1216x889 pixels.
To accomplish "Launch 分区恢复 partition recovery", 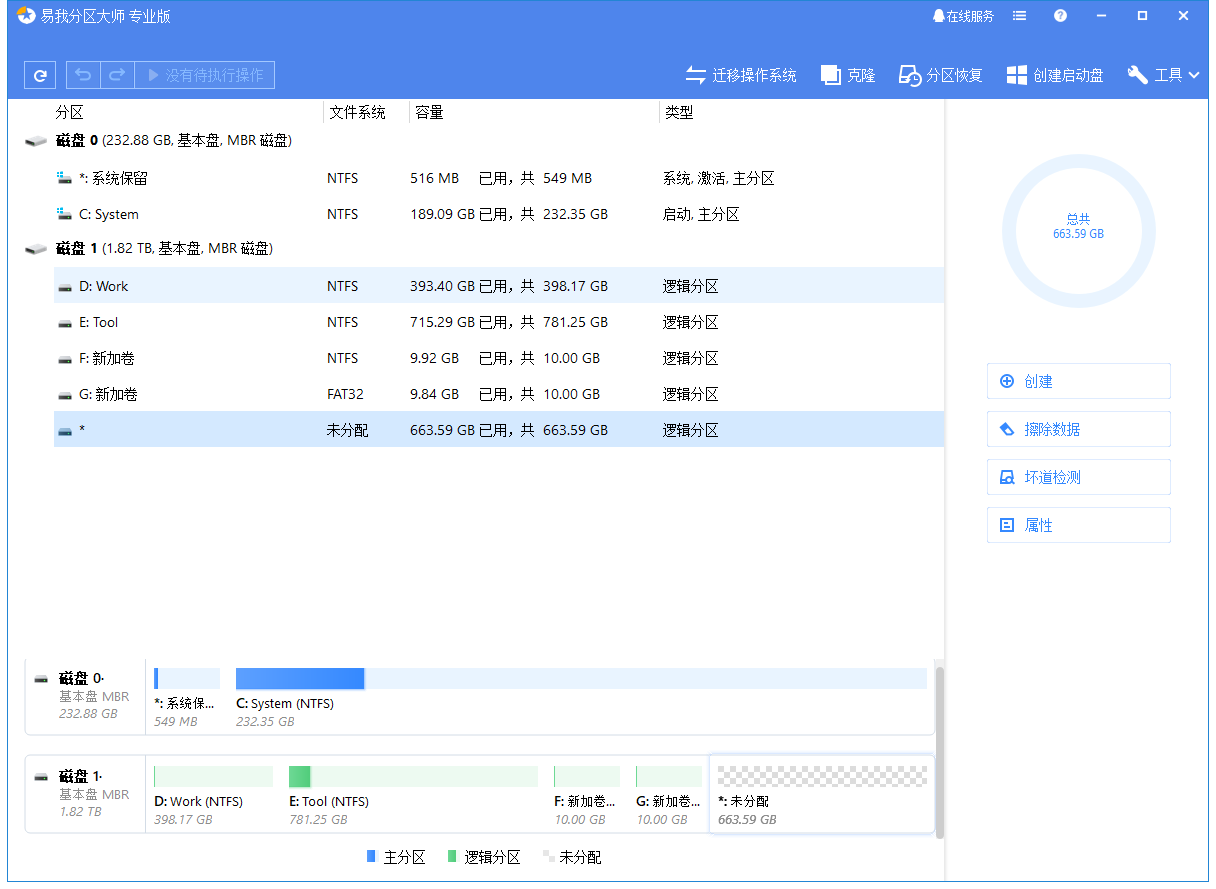I will (x=940, y=75).
